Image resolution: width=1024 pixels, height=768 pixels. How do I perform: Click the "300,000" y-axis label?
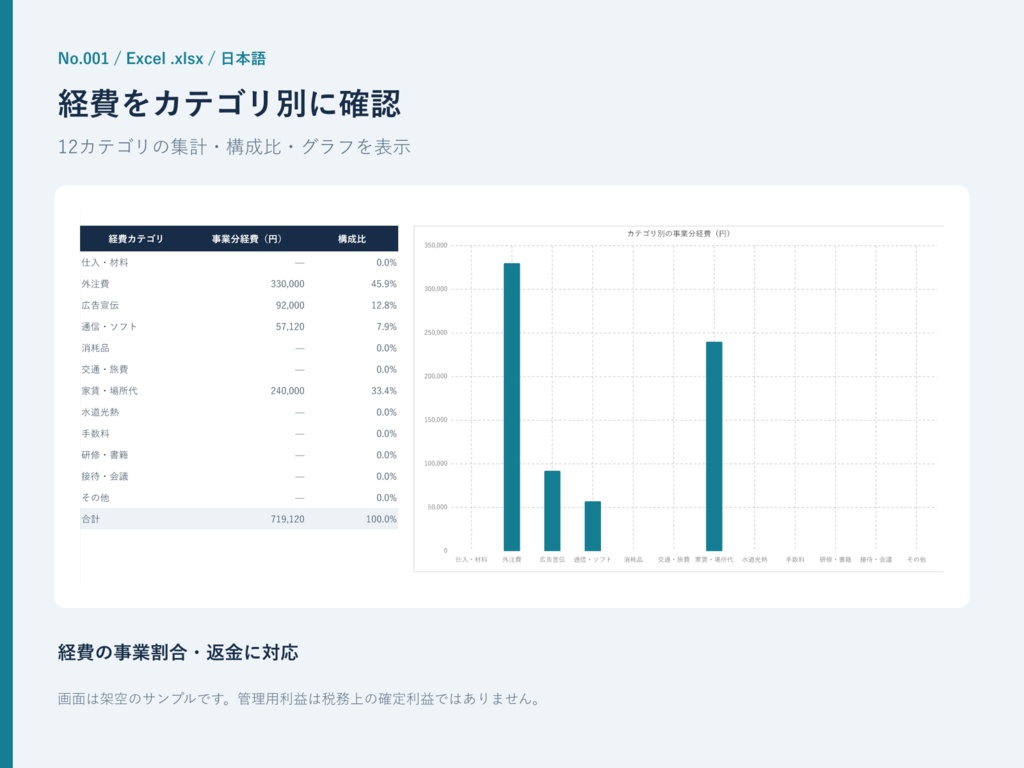[x=436, y=289]
